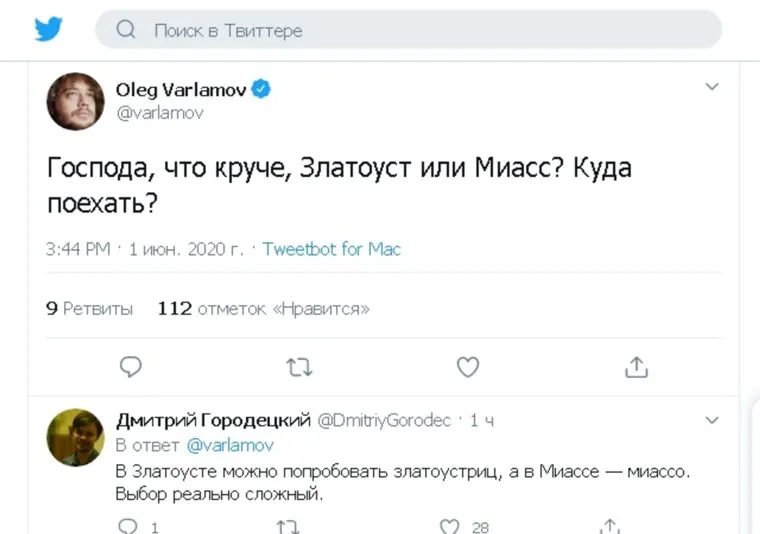
Task: Open Дмитрий Городецкий's avatar
Action: click(x=75, y=437)
